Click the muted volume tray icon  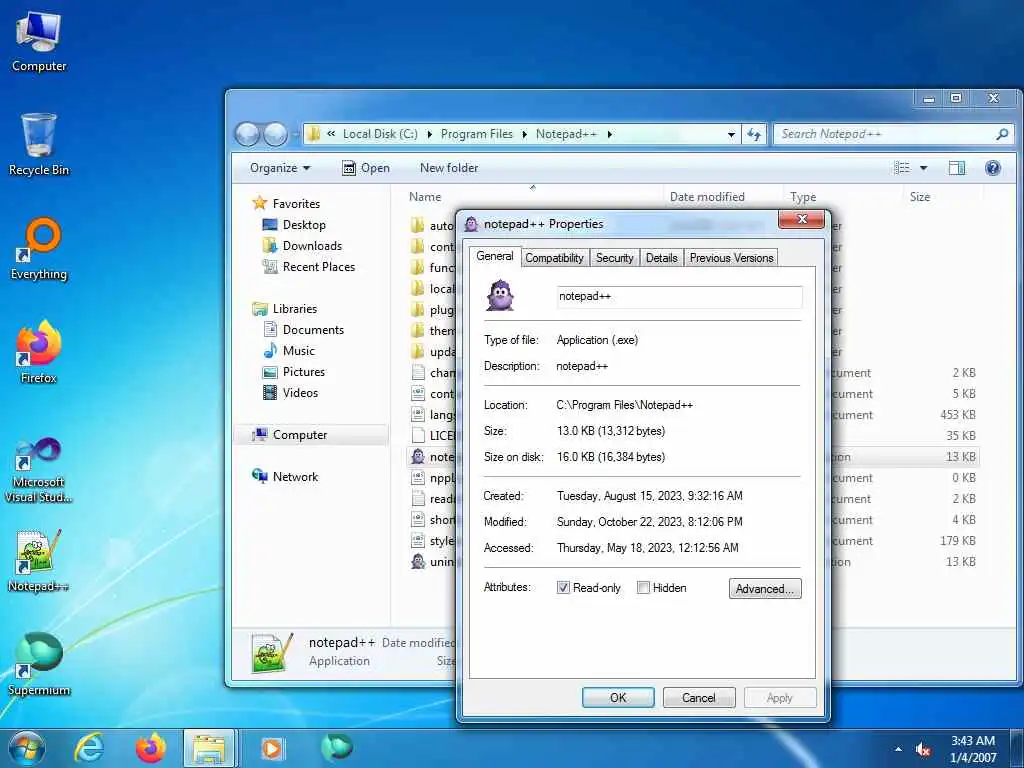pyautogui.click(x=923, y=750)
